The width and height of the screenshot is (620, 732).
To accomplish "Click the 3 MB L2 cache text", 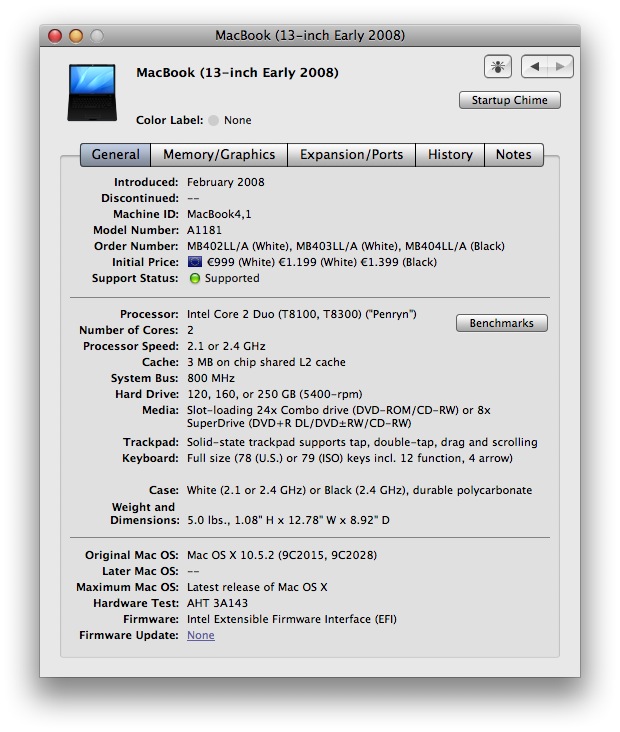I will 266,362.
